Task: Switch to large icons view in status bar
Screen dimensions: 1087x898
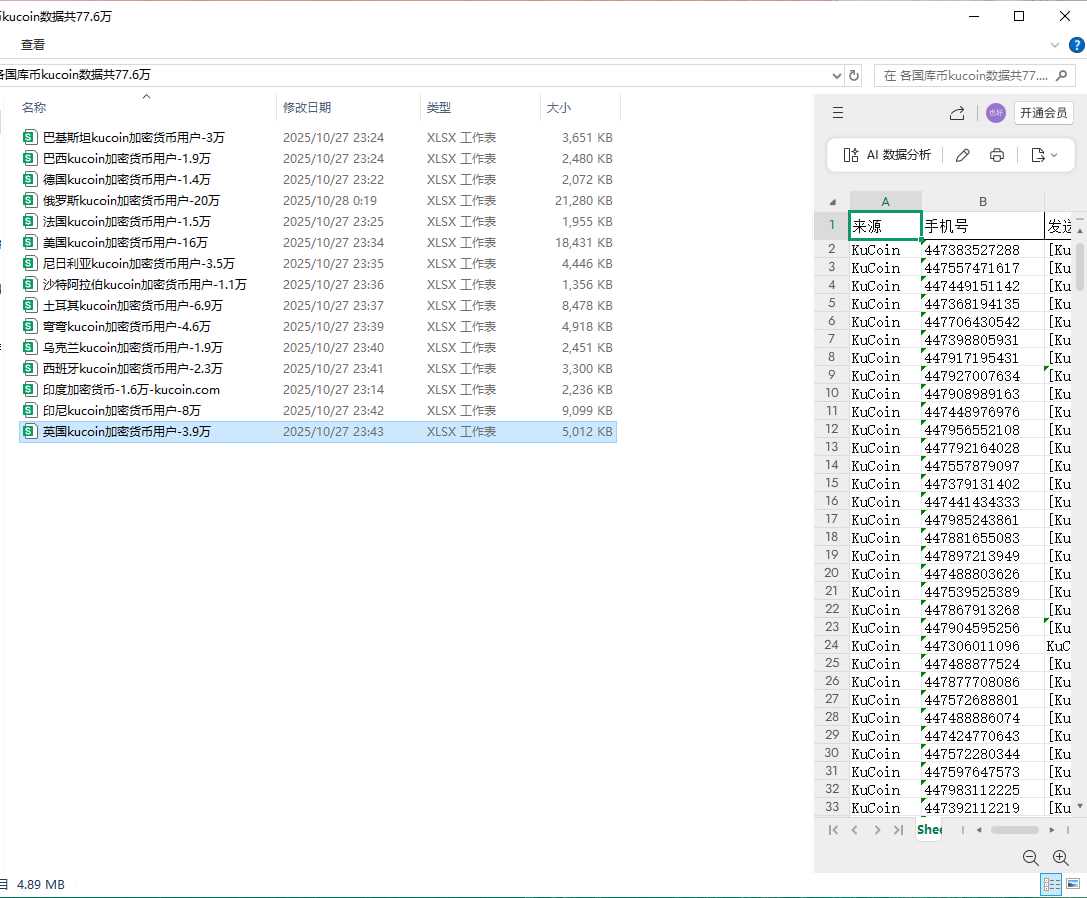Action: 1073,884
